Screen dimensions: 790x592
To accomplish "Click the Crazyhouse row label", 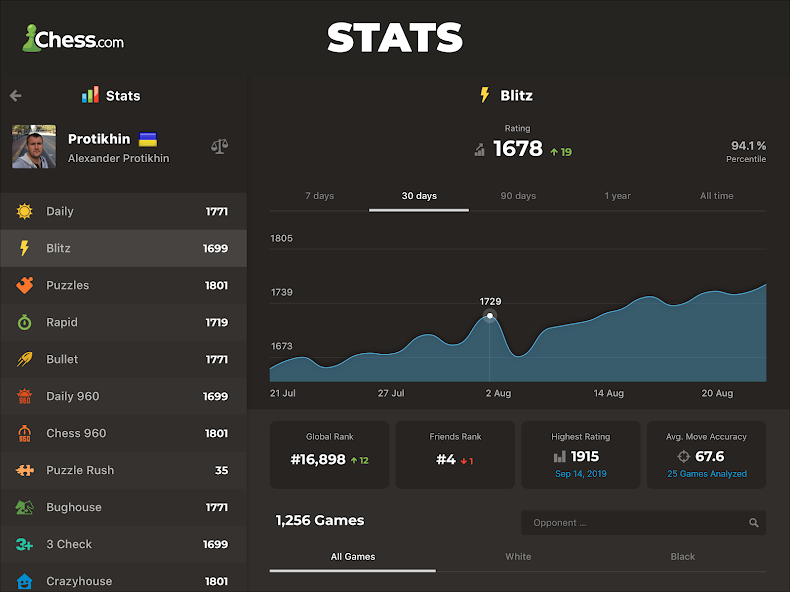I will [79, 581].
